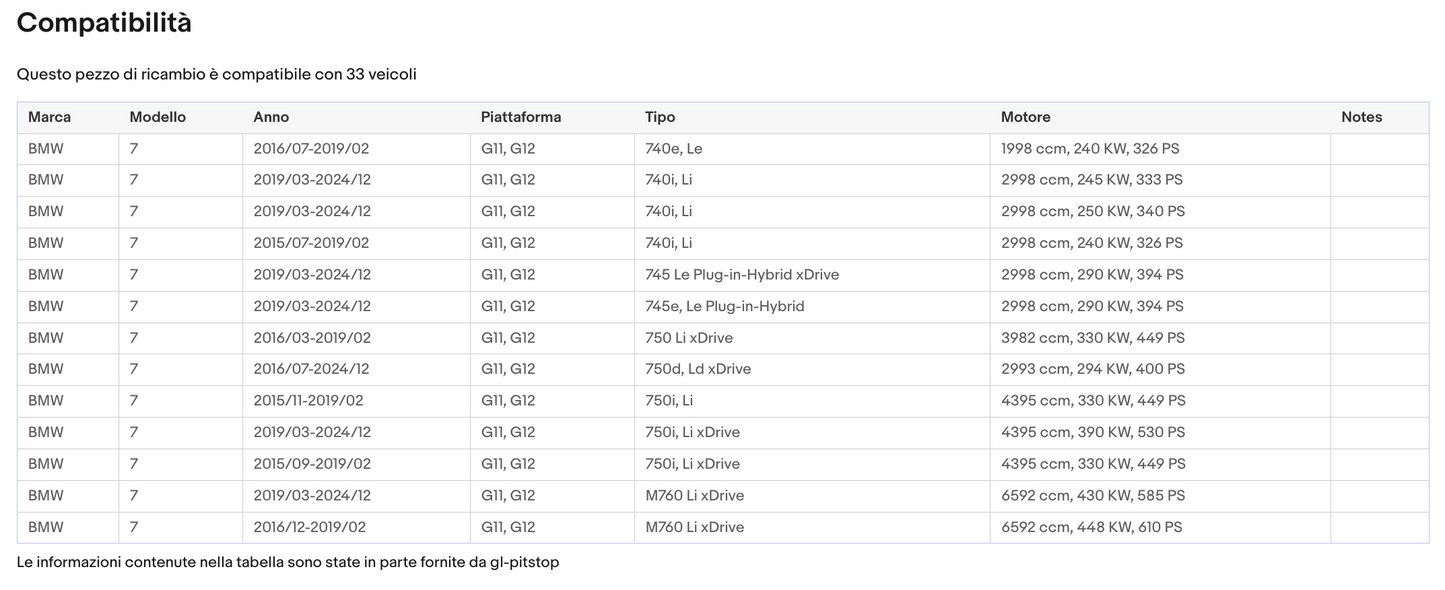
Task: Click the "Anno" column header
Action: pyautogui.click(x=271, y=117)
